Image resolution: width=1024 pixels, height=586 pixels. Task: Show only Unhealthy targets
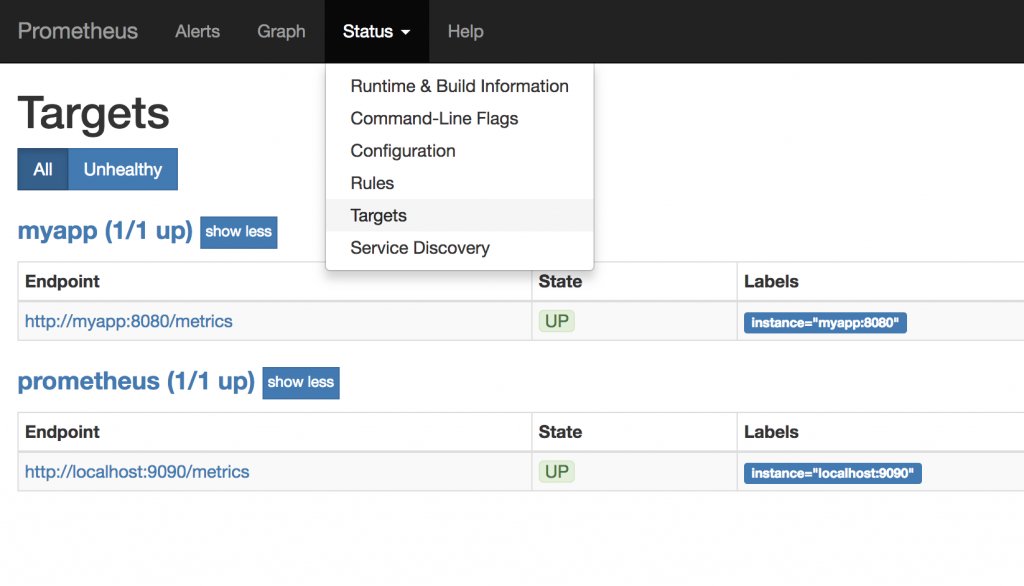tap(122, 170)
